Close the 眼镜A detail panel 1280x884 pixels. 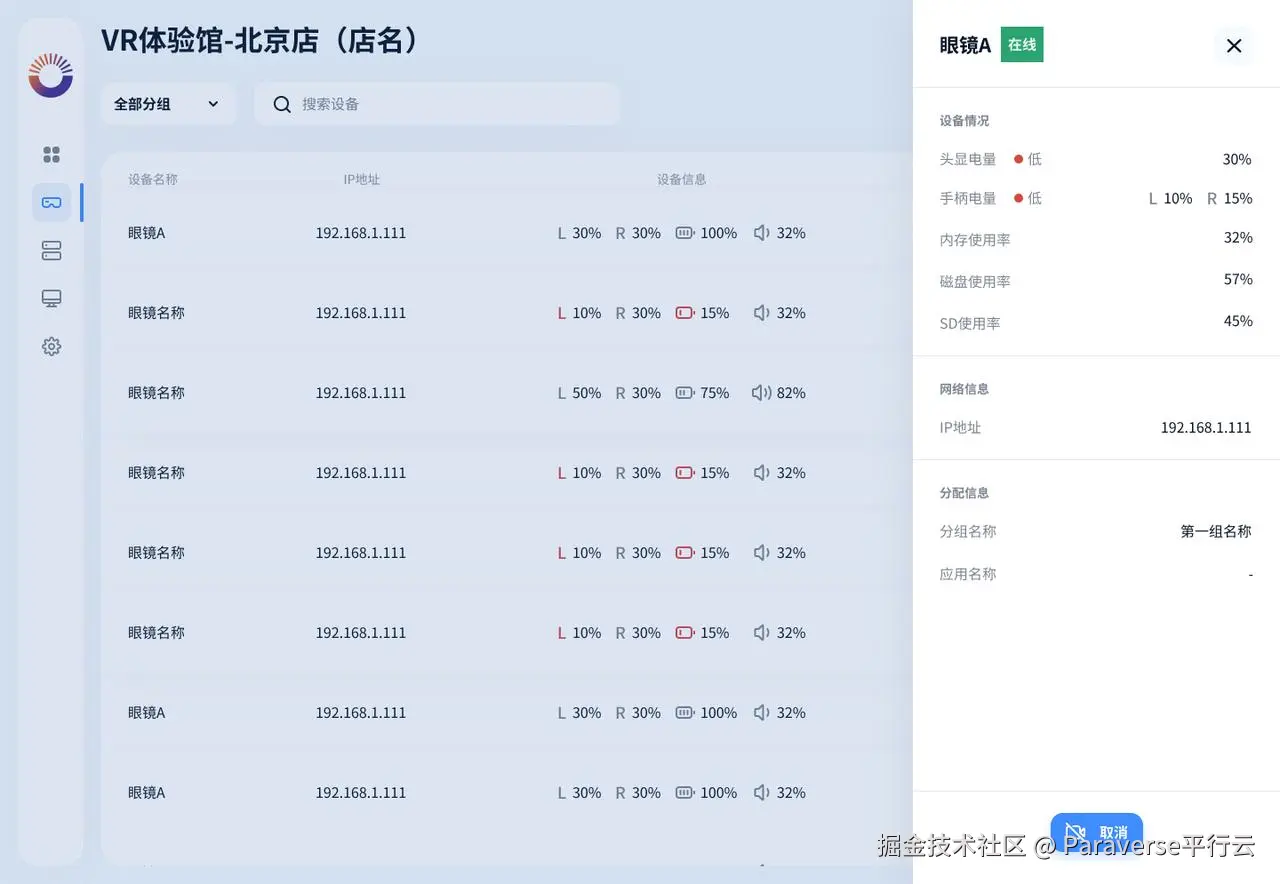1233,46
